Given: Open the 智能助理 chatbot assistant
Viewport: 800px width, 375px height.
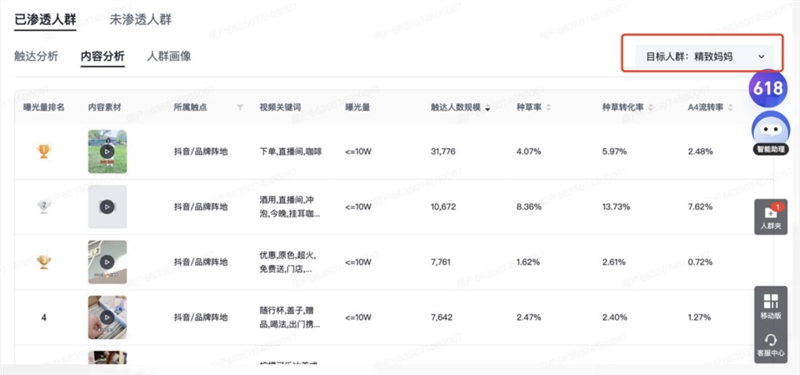Looking at the screenshot, I should coord(770,132).
